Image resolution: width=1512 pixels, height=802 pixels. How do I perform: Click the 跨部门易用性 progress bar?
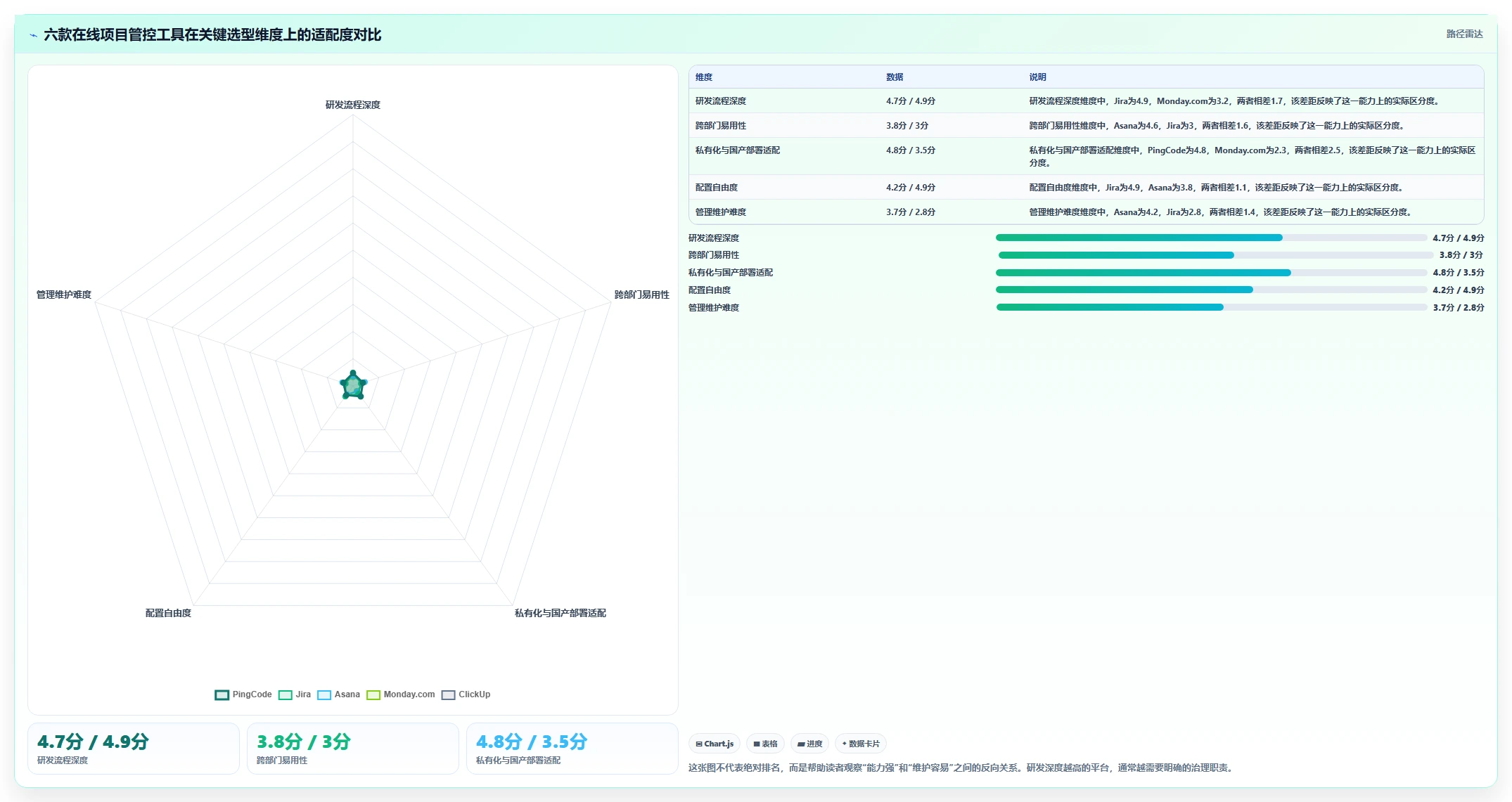point(1215,255)
